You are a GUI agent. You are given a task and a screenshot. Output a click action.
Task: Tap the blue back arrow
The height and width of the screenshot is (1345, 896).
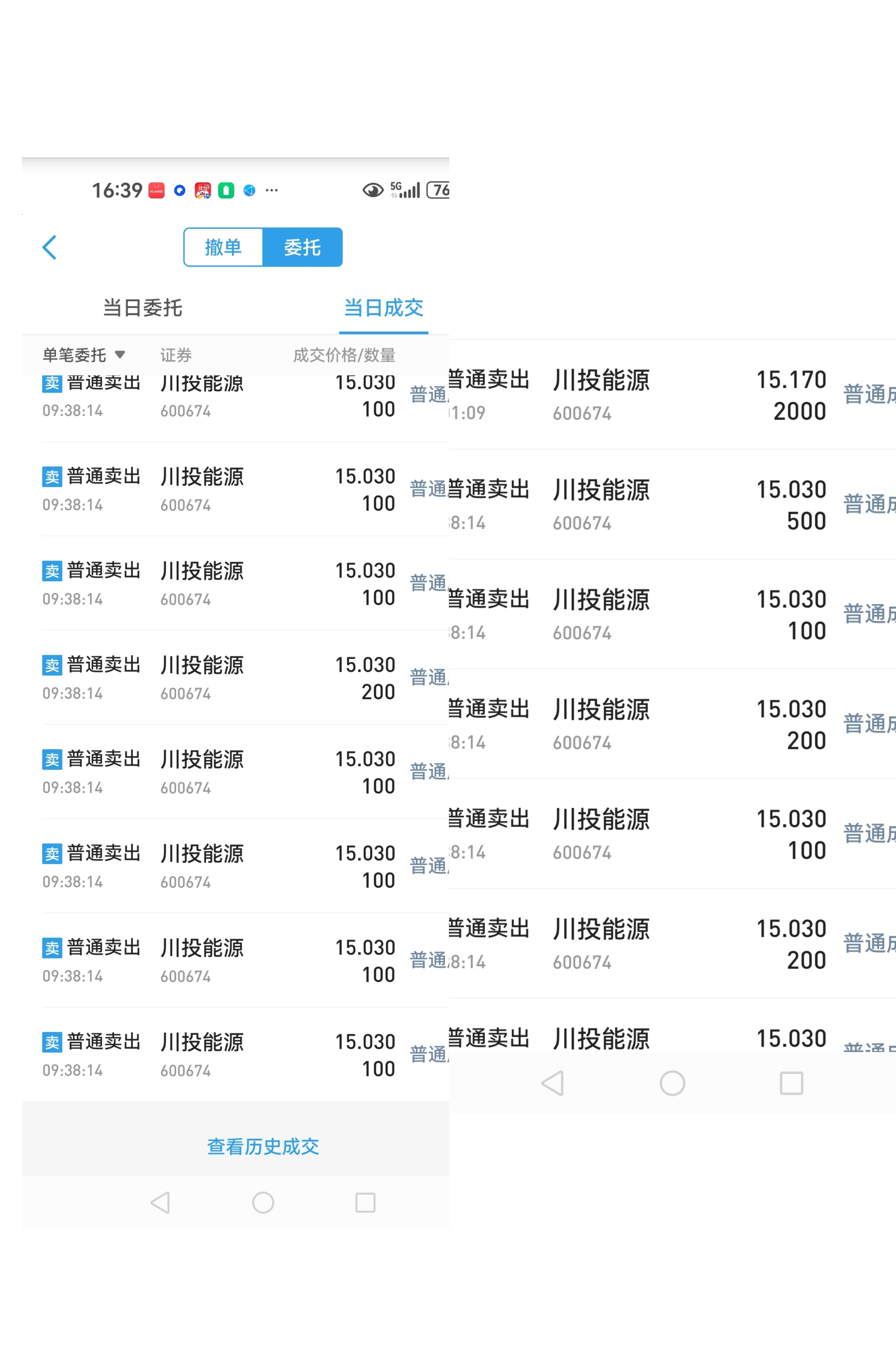(x=50, y=248)
